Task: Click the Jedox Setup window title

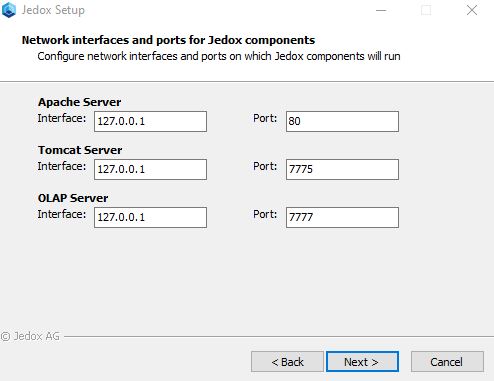Action: tap(53, 10)
